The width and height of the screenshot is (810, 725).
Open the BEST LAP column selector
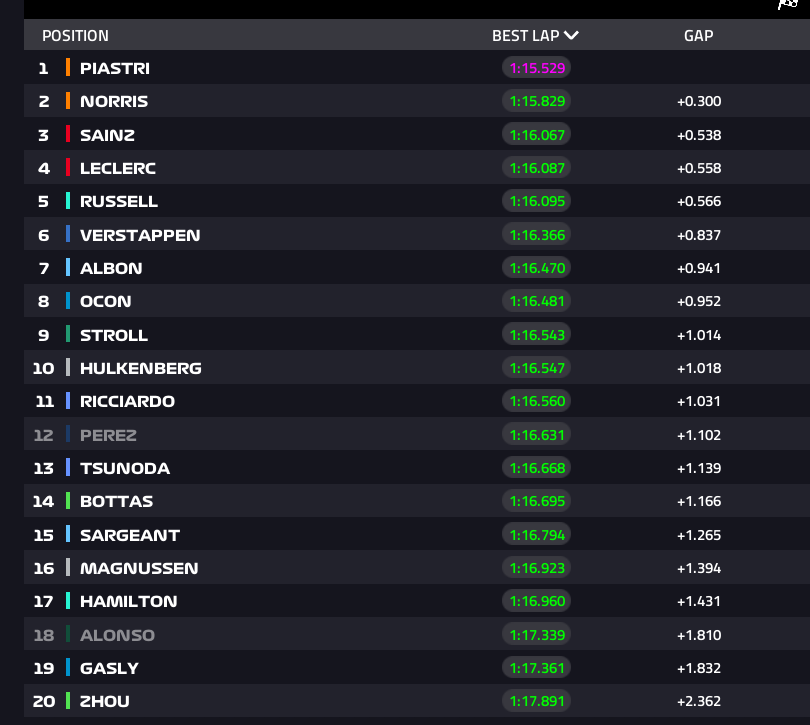point(535,35)
